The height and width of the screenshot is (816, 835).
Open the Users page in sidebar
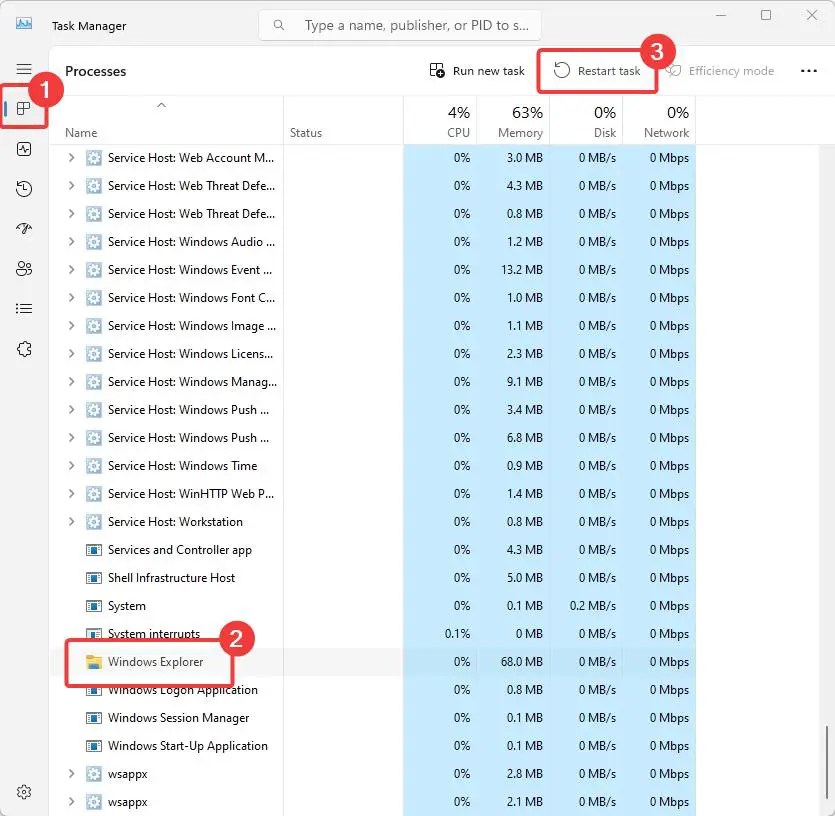pos(24,269)
